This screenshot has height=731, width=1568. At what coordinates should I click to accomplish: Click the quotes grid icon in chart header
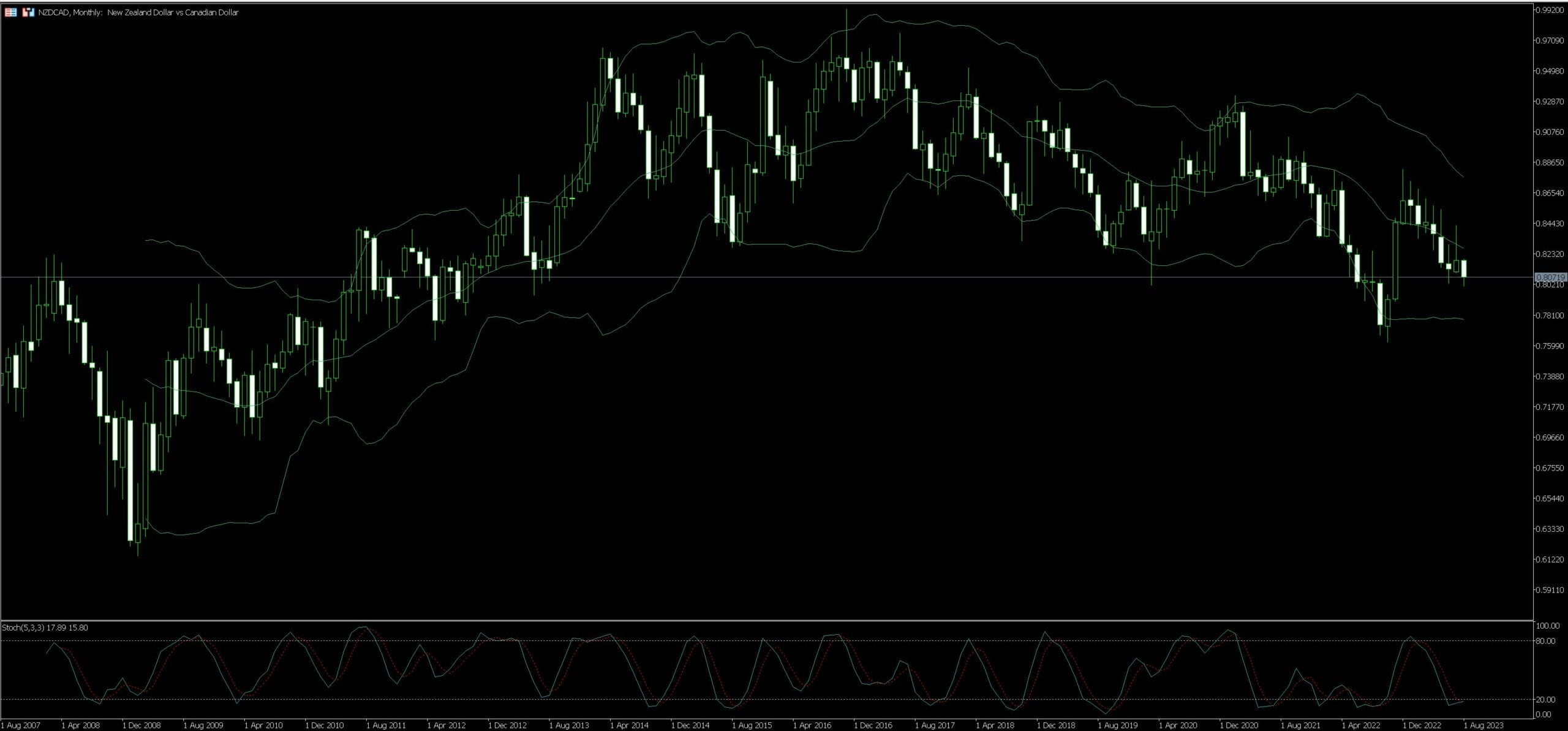click(10, 12)
